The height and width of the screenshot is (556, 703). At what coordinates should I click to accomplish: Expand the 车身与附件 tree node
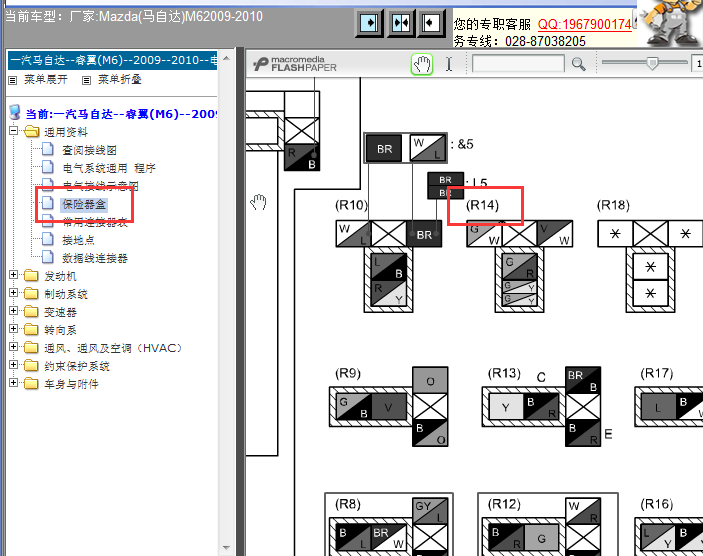[13, 382]
